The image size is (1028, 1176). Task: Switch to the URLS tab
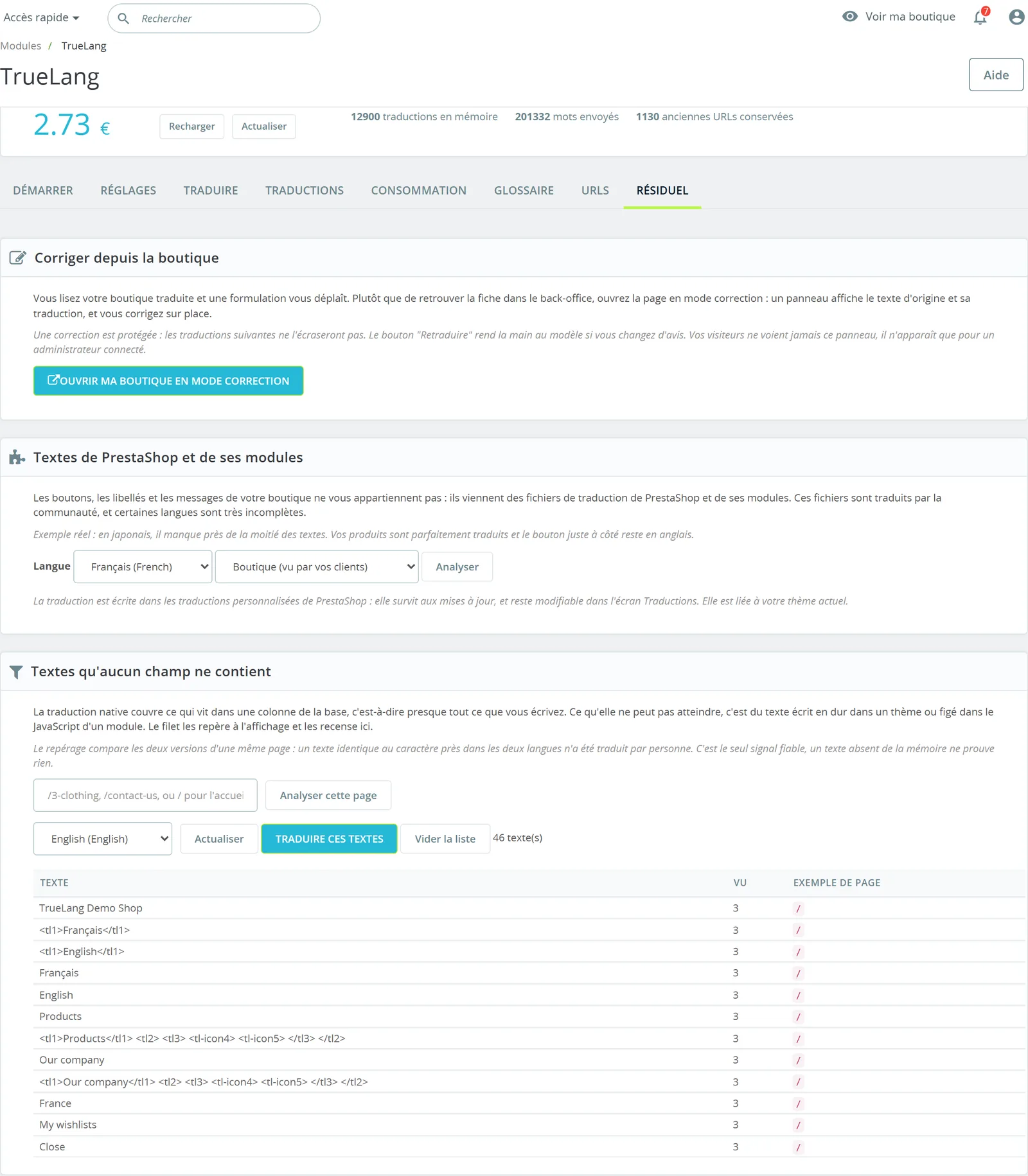click(x=595, y=190)
